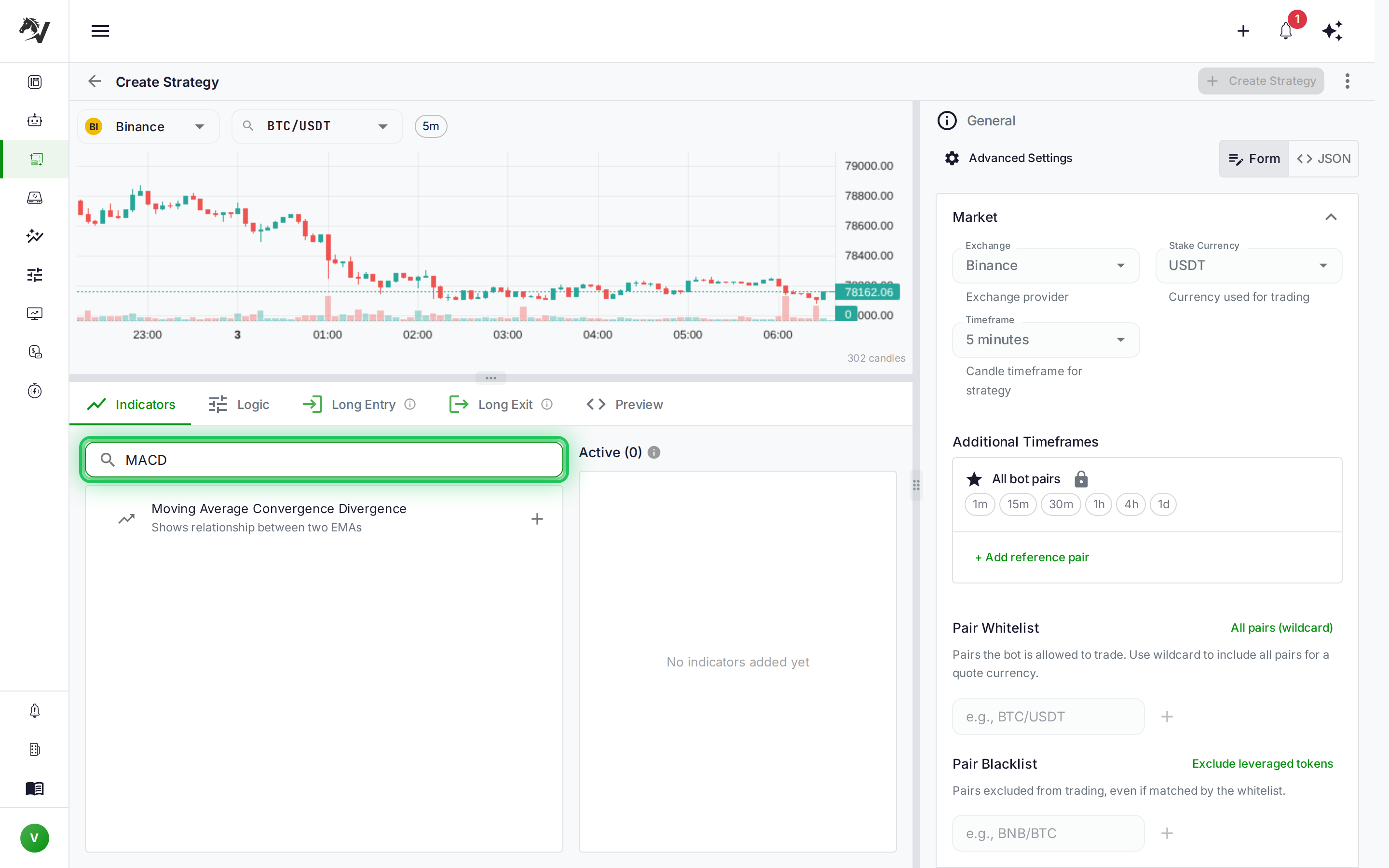Open the sparkline analytics sidebar icon
The image size is (1389, 868).
pos(34,236)
